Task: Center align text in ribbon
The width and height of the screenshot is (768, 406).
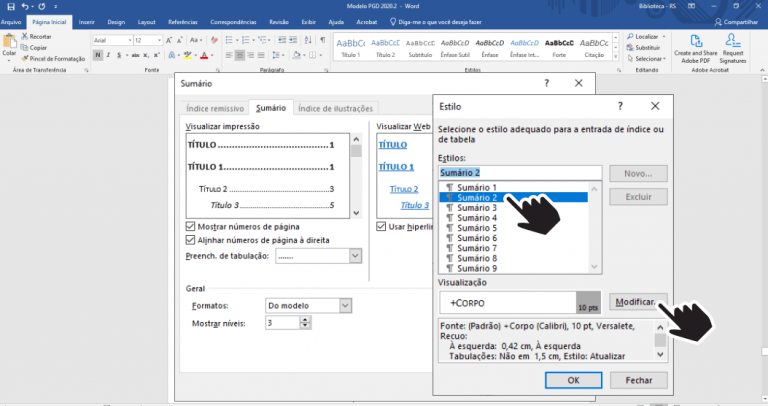Action: pyautogui.click(x=240, y=55)
